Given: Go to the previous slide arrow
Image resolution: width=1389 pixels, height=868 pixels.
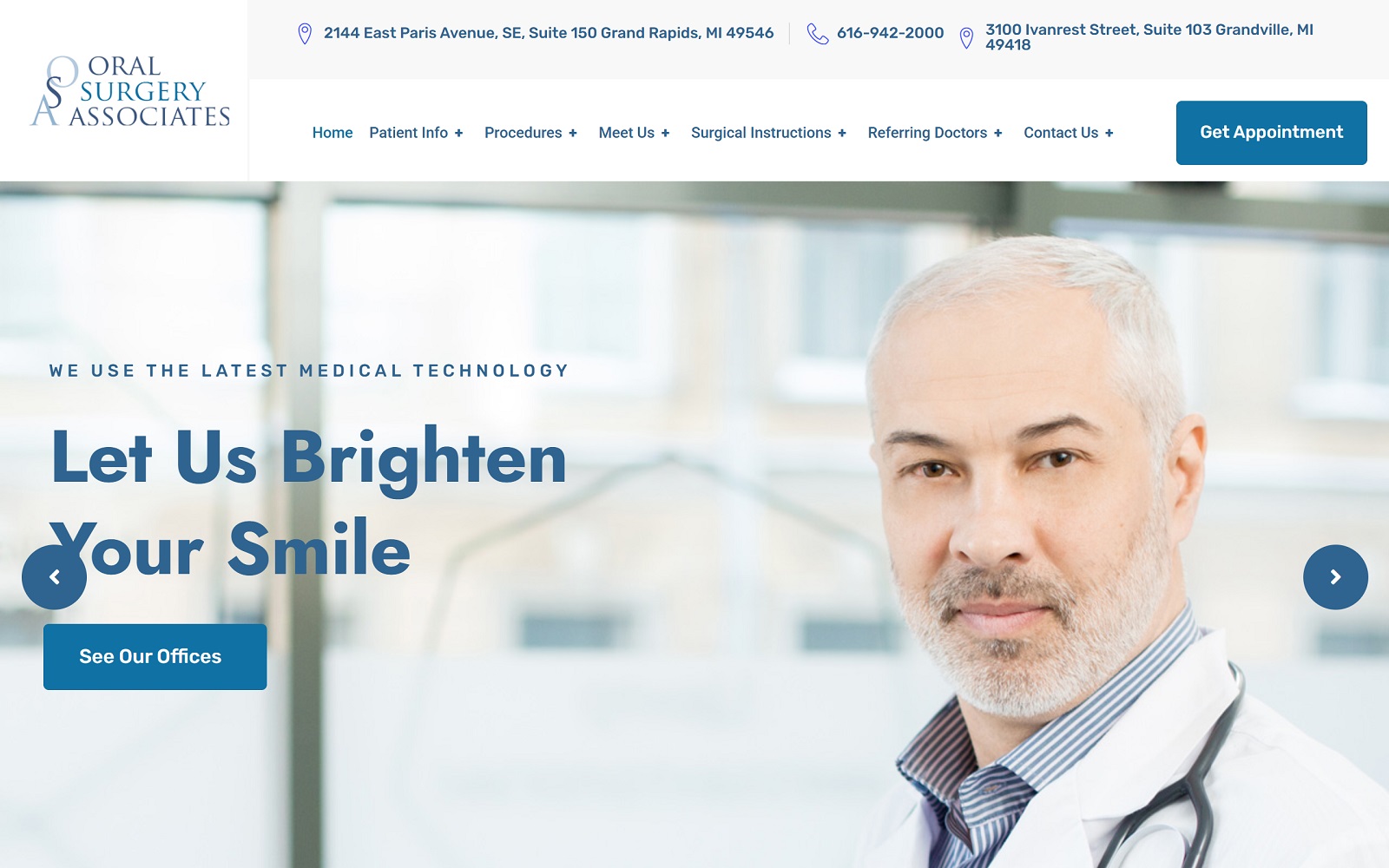Looking at the screenshot, I should pos(54,577).
